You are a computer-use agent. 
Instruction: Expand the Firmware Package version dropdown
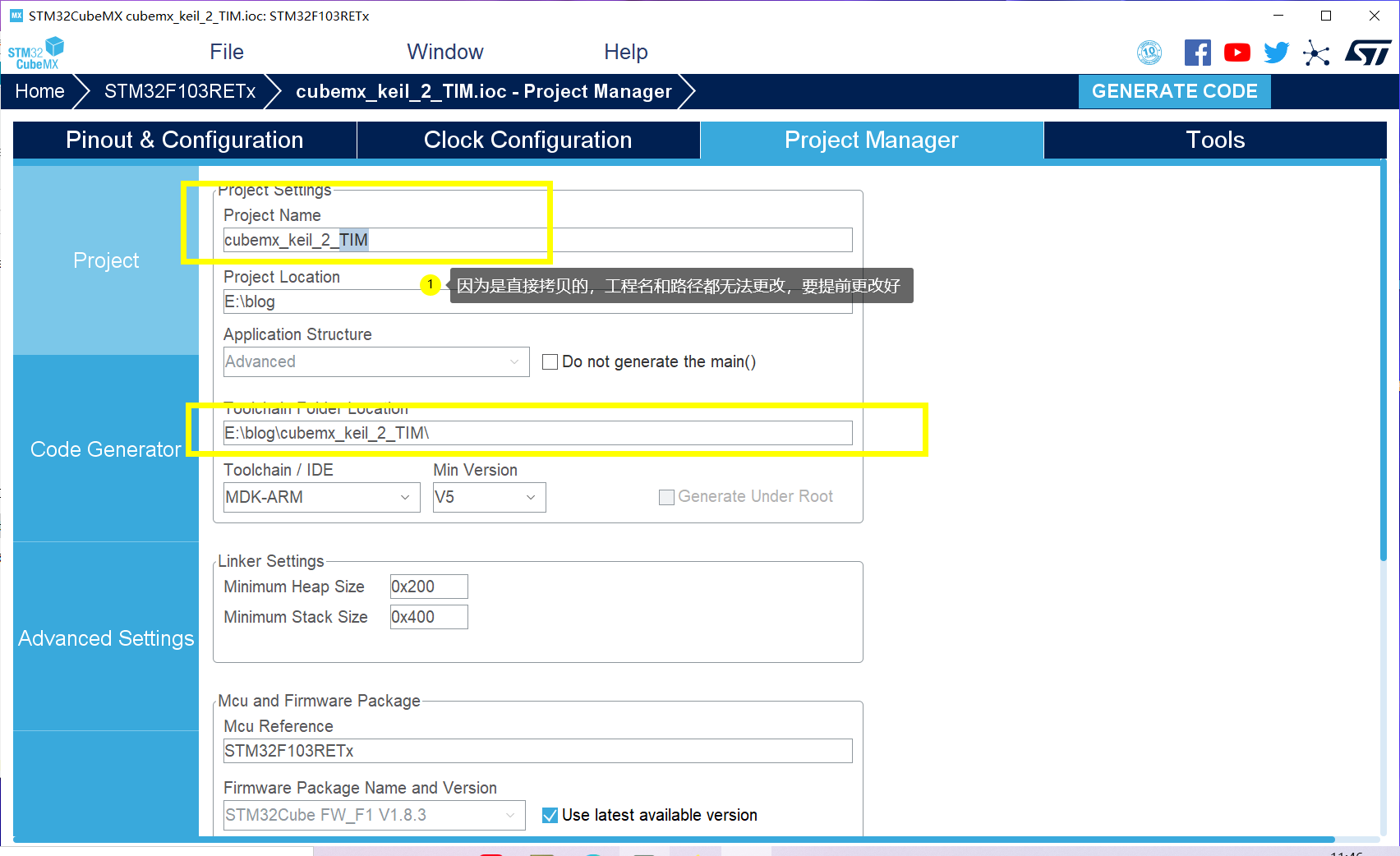375,815
